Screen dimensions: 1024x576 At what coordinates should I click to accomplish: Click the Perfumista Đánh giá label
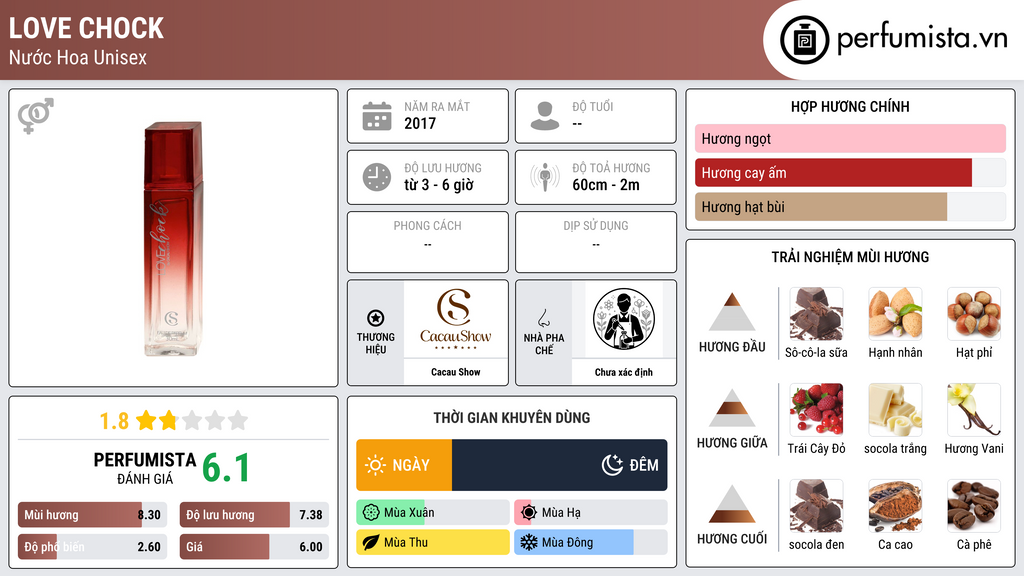pyautogui.click(x=145, y=468)
